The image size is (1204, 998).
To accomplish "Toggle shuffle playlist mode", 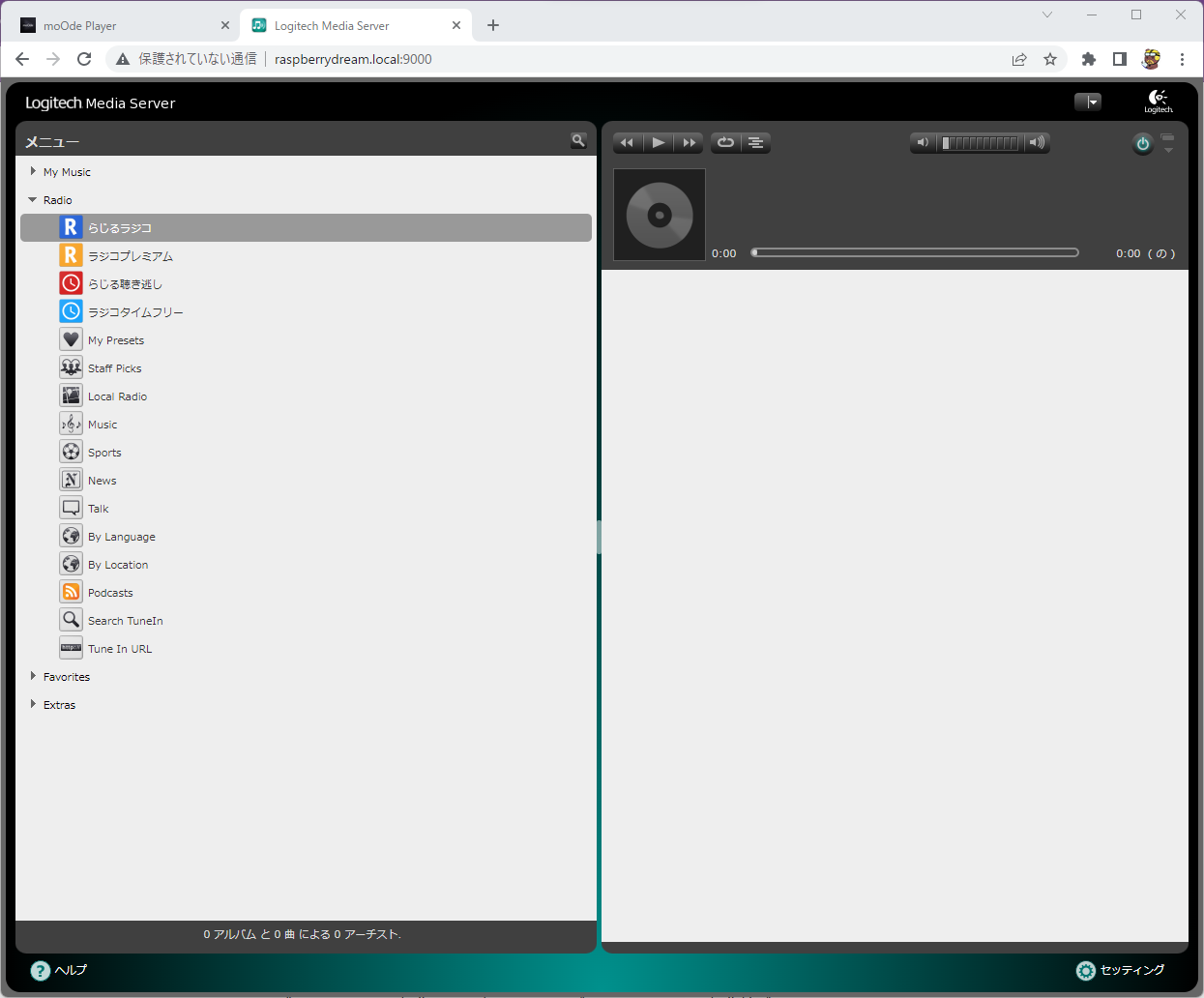I will pyautogui.click(x=756, y=142).
